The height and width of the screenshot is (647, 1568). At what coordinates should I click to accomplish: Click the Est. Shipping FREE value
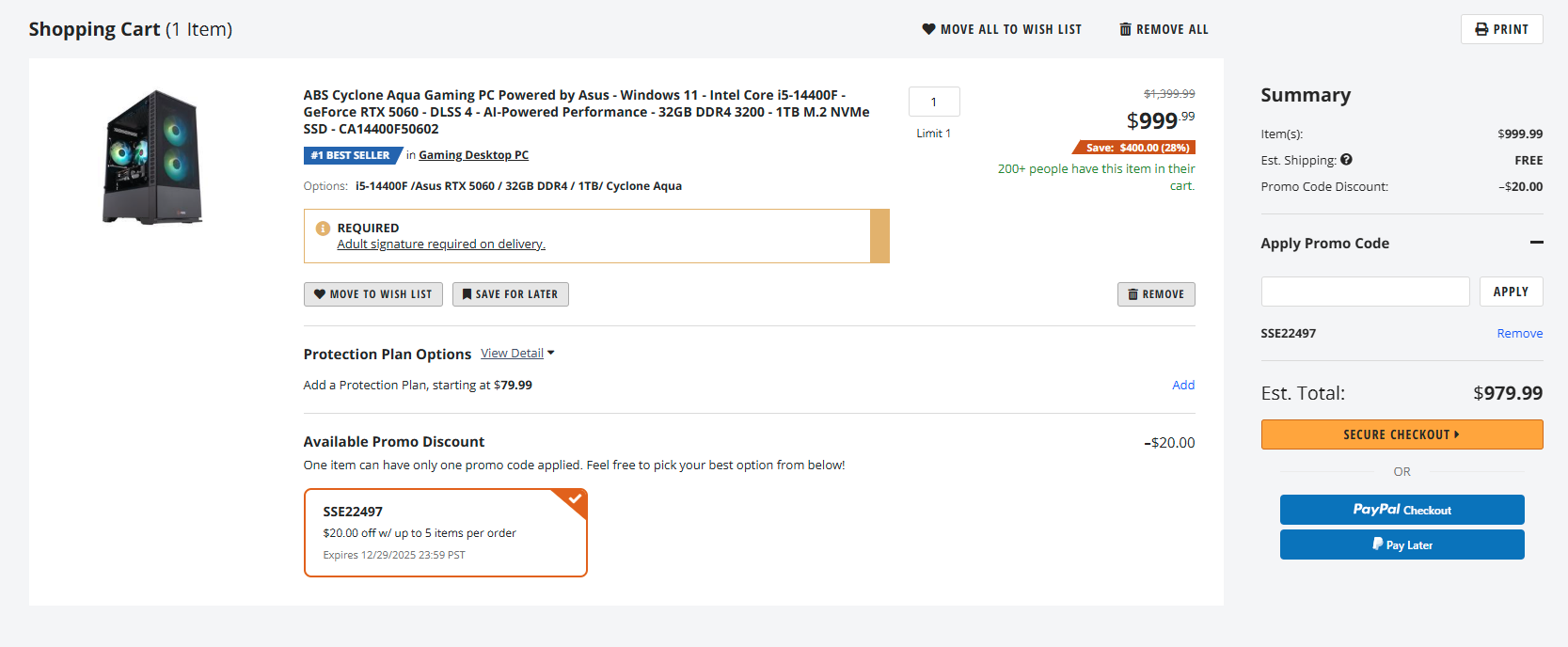(x=1528, y=160)
